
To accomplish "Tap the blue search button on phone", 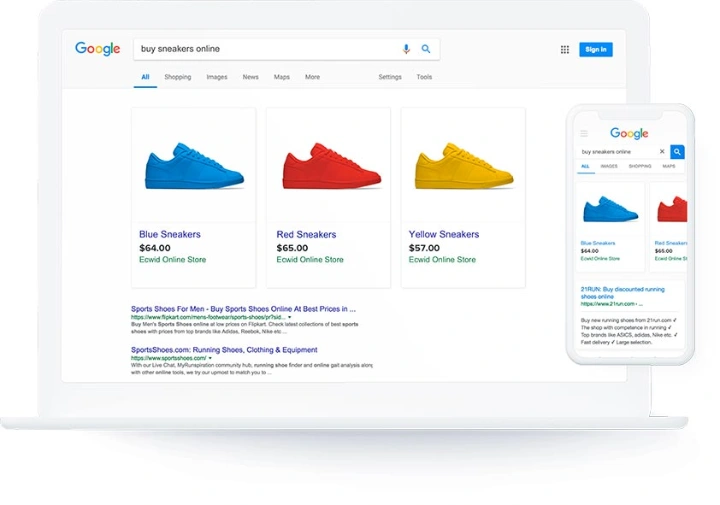I will (677, 152).
